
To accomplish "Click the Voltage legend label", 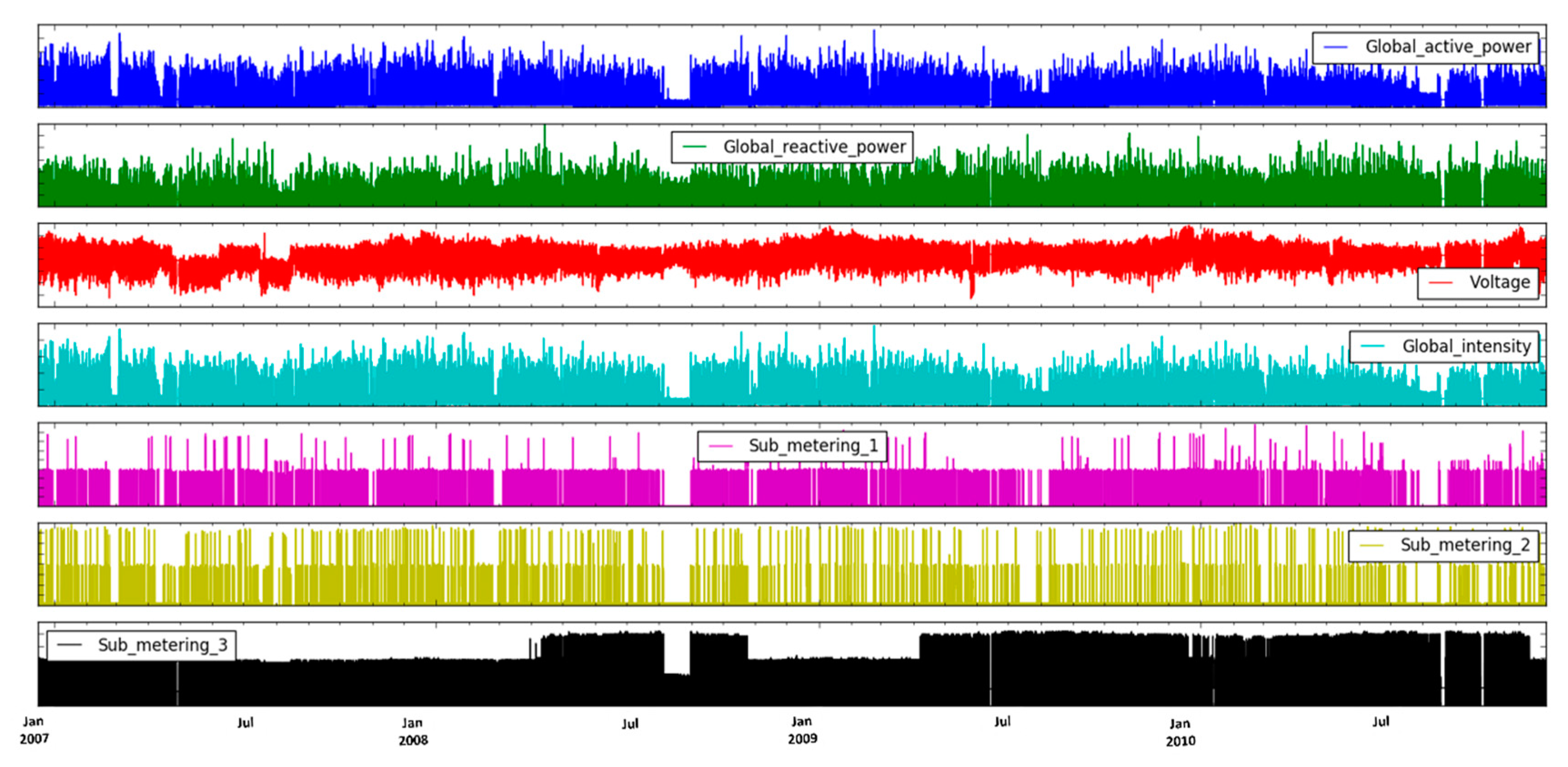I will (x=1499, y=283).
